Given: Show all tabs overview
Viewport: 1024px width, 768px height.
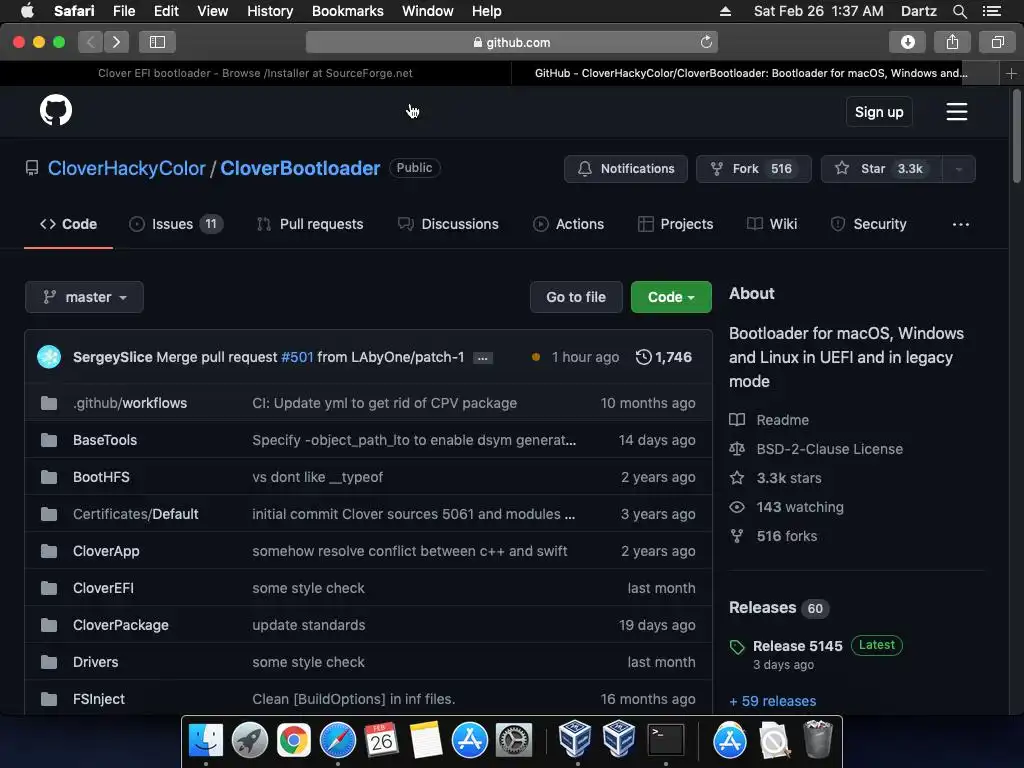Looking at the screenshot, I should coord(997,42).
